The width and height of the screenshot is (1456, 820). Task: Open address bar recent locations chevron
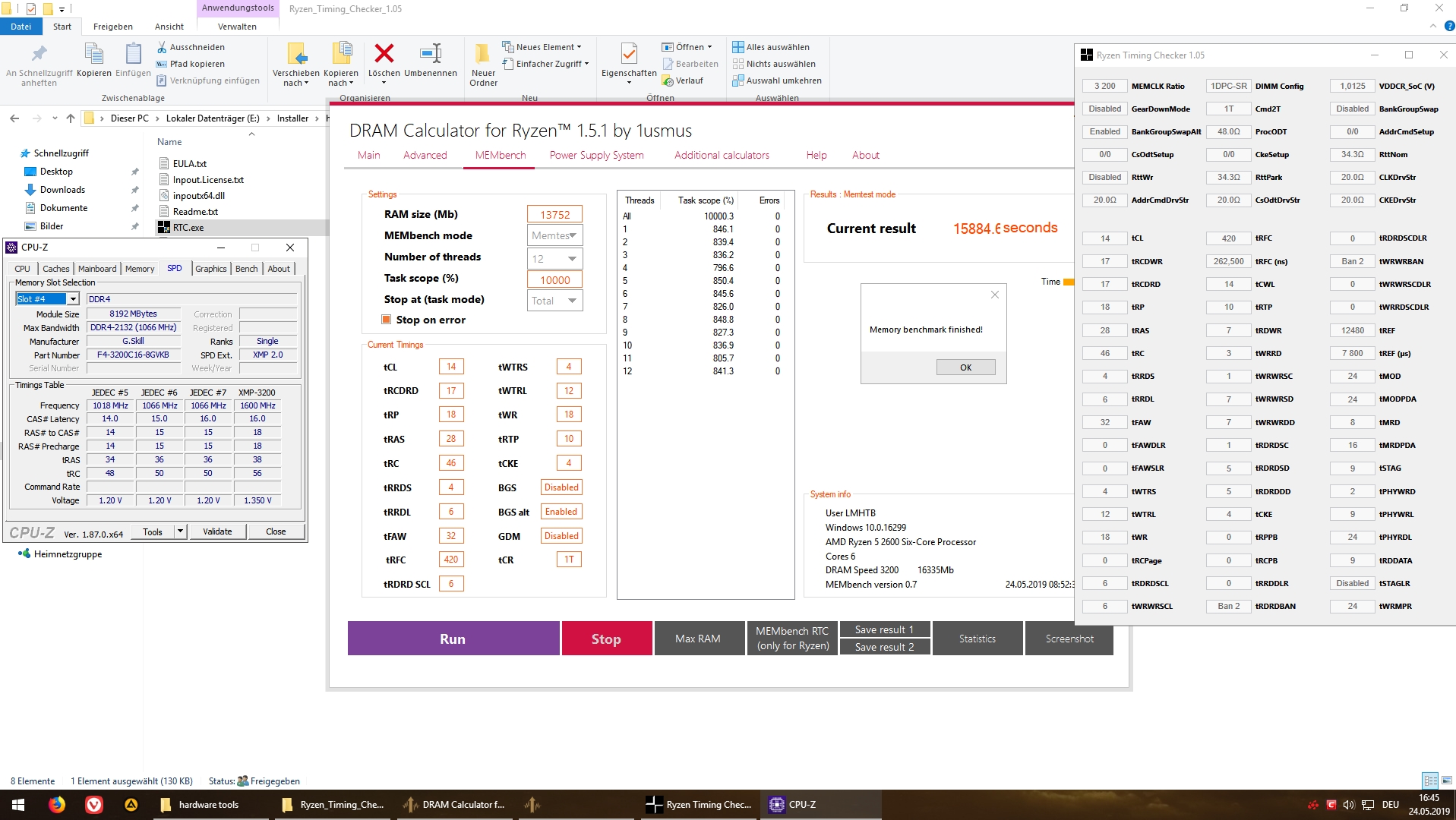click(x=55, y=118)
